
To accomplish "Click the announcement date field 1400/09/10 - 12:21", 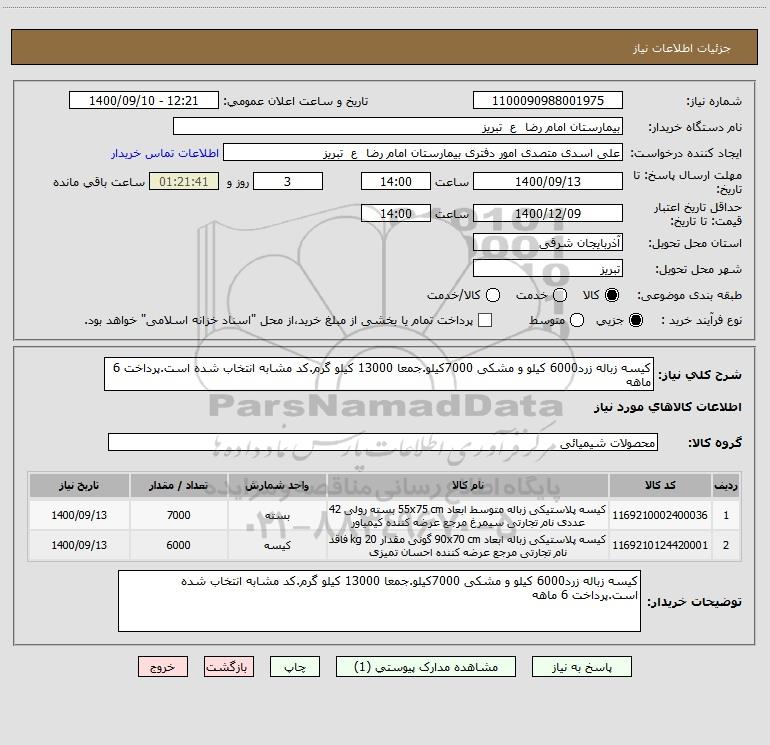I will [x=144, y=101].
